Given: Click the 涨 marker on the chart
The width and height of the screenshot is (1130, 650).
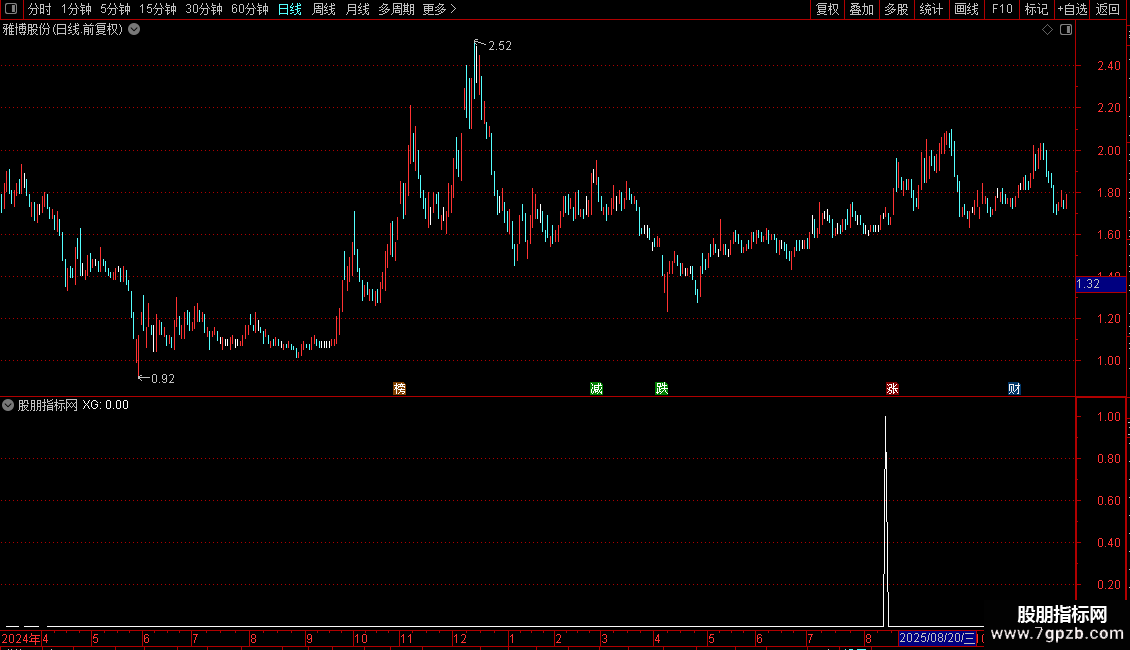Looking at the screenshot, I should (x=892, y=388).
